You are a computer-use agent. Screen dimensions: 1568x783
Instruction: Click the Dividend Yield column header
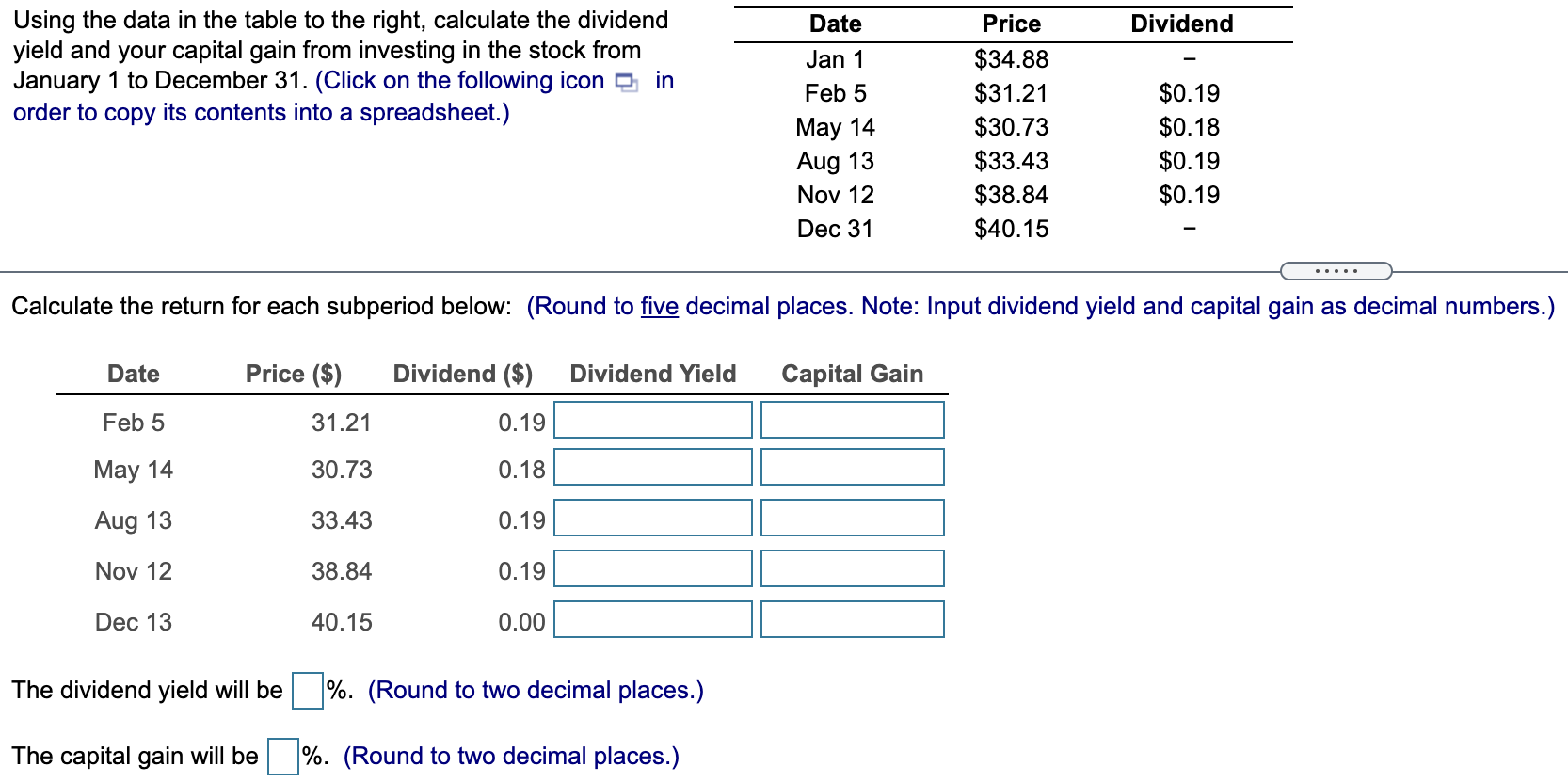point(651,374)
